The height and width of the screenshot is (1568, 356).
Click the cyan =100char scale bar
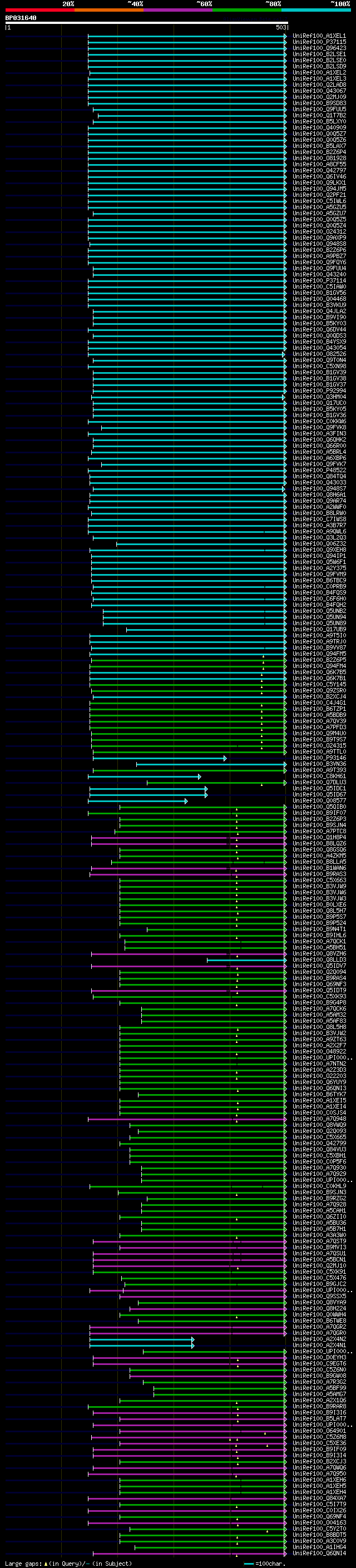point(248,1564)
